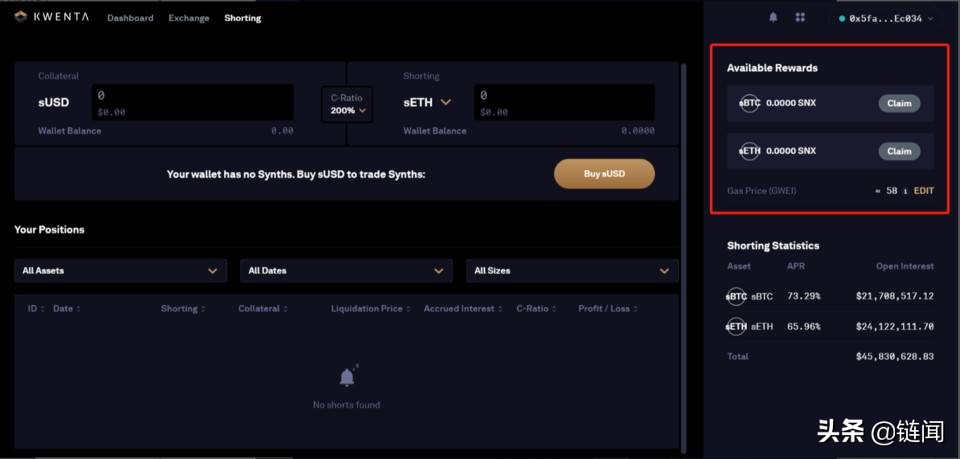Click the sBTC open interest $21,708,517.12
The image size is (960, 459).
tap(894, 296)
